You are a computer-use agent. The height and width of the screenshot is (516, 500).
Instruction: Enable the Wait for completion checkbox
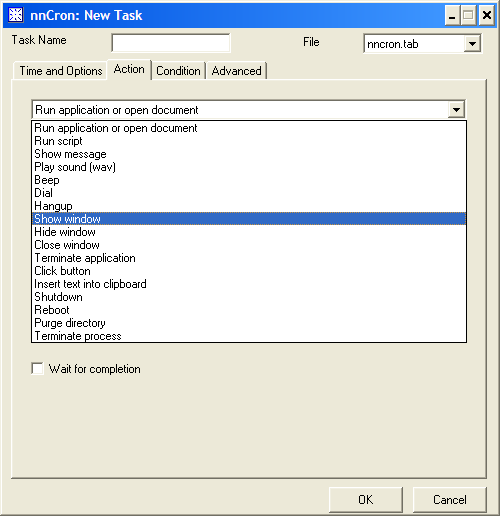tap(37, 369)
